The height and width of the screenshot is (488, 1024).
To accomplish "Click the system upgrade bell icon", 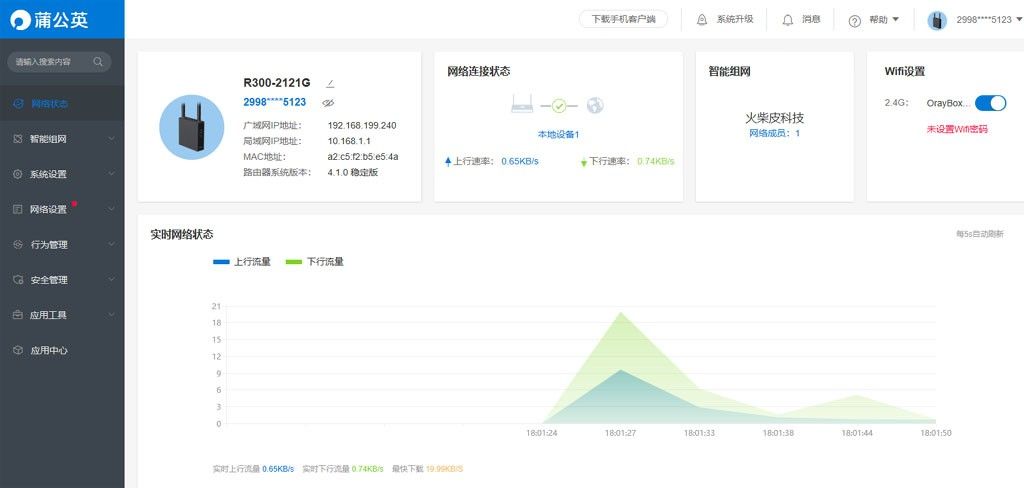I will coord(701,20).
